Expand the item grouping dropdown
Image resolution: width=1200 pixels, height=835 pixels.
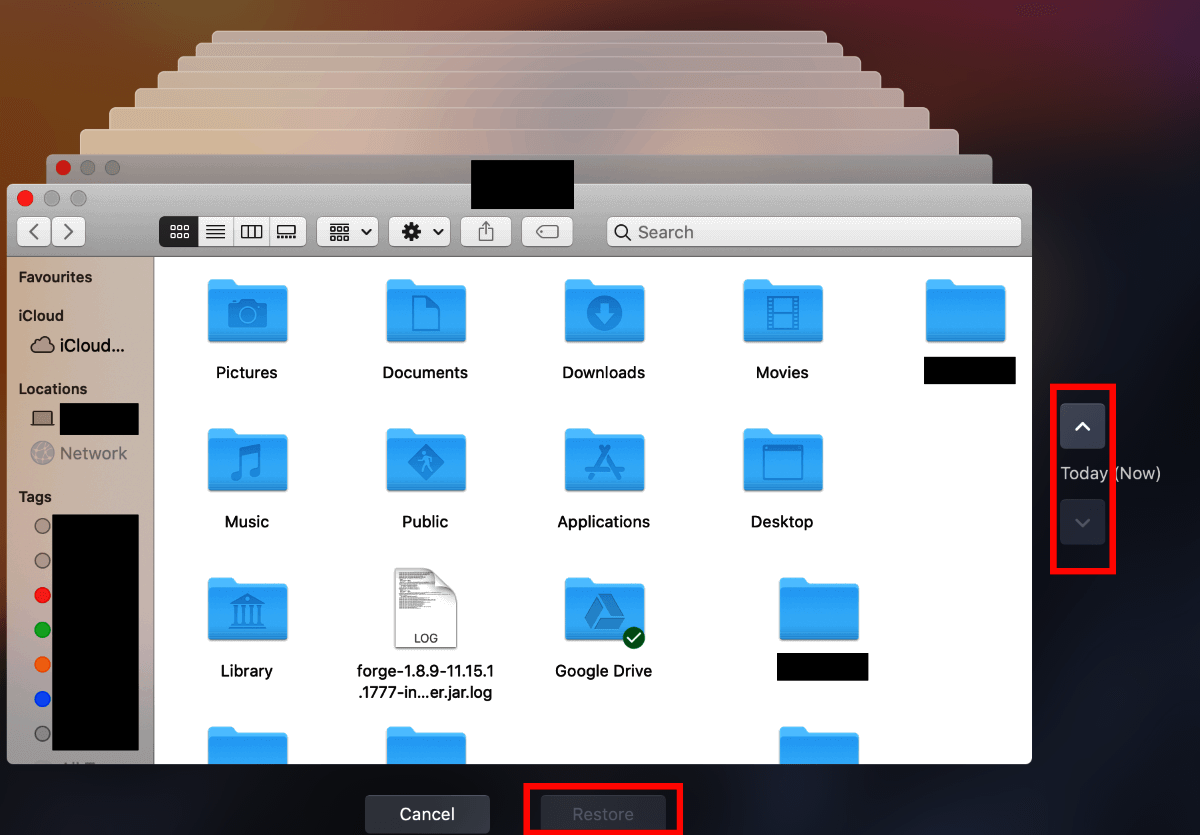[x=347, y=231]
